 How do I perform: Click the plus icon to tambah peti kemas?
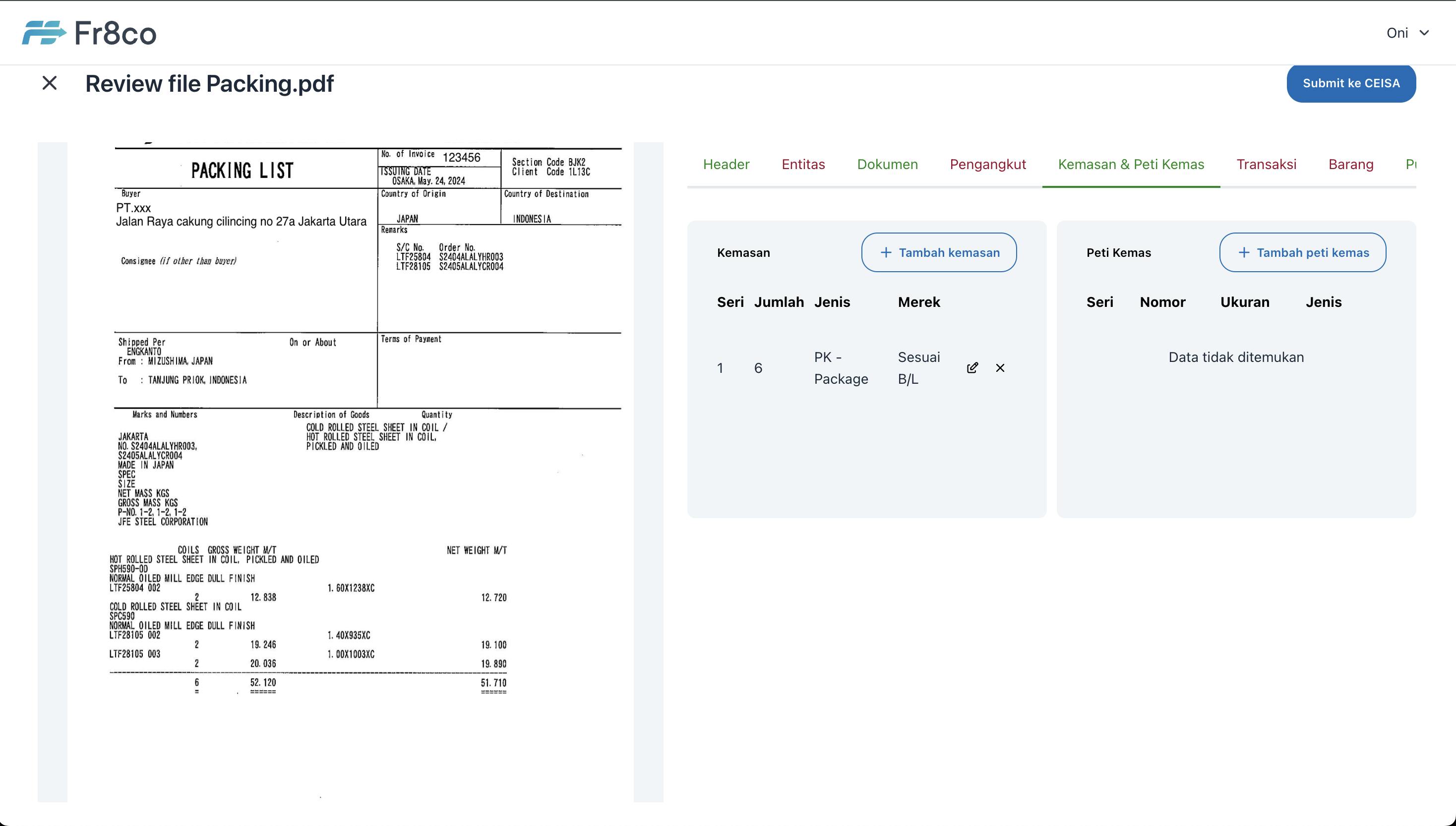[x=1243, y=252]
